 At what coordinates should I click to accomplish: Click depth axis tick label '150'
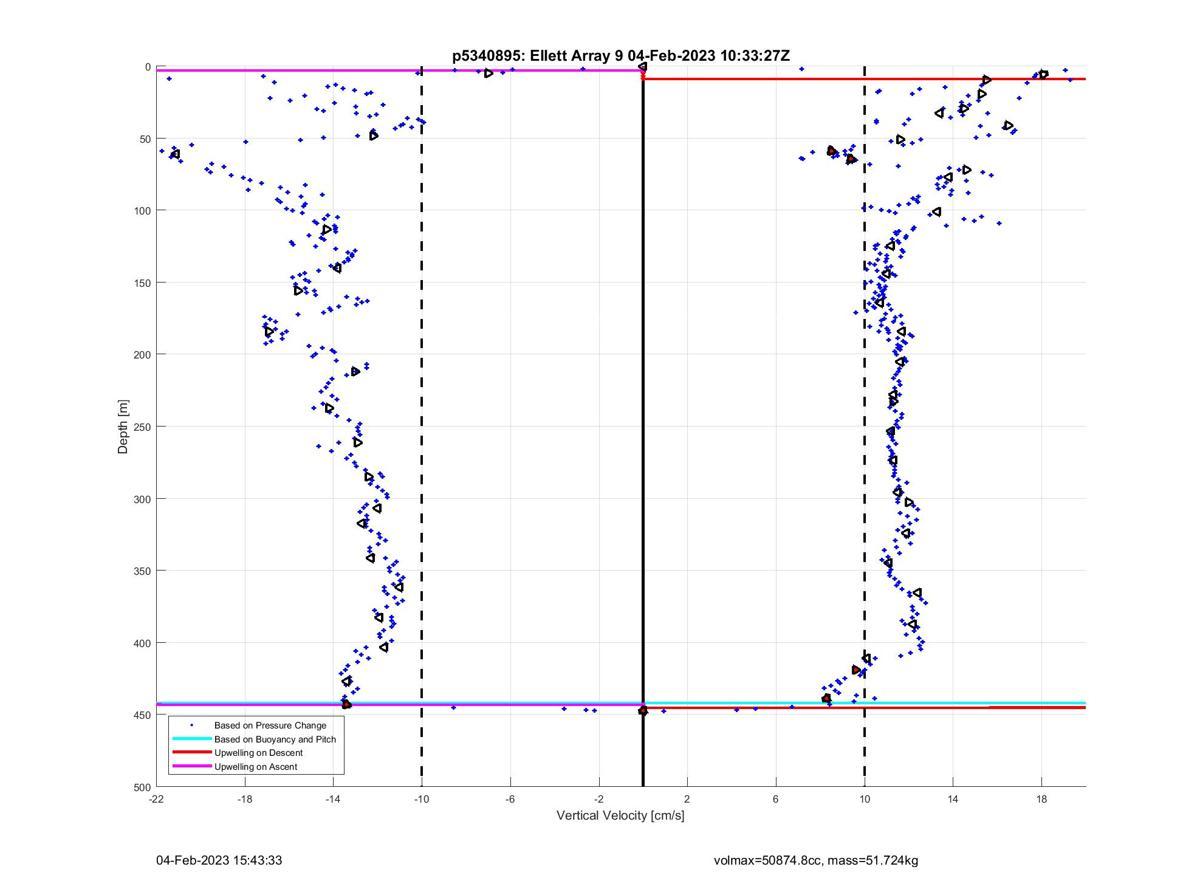[142, 283]
